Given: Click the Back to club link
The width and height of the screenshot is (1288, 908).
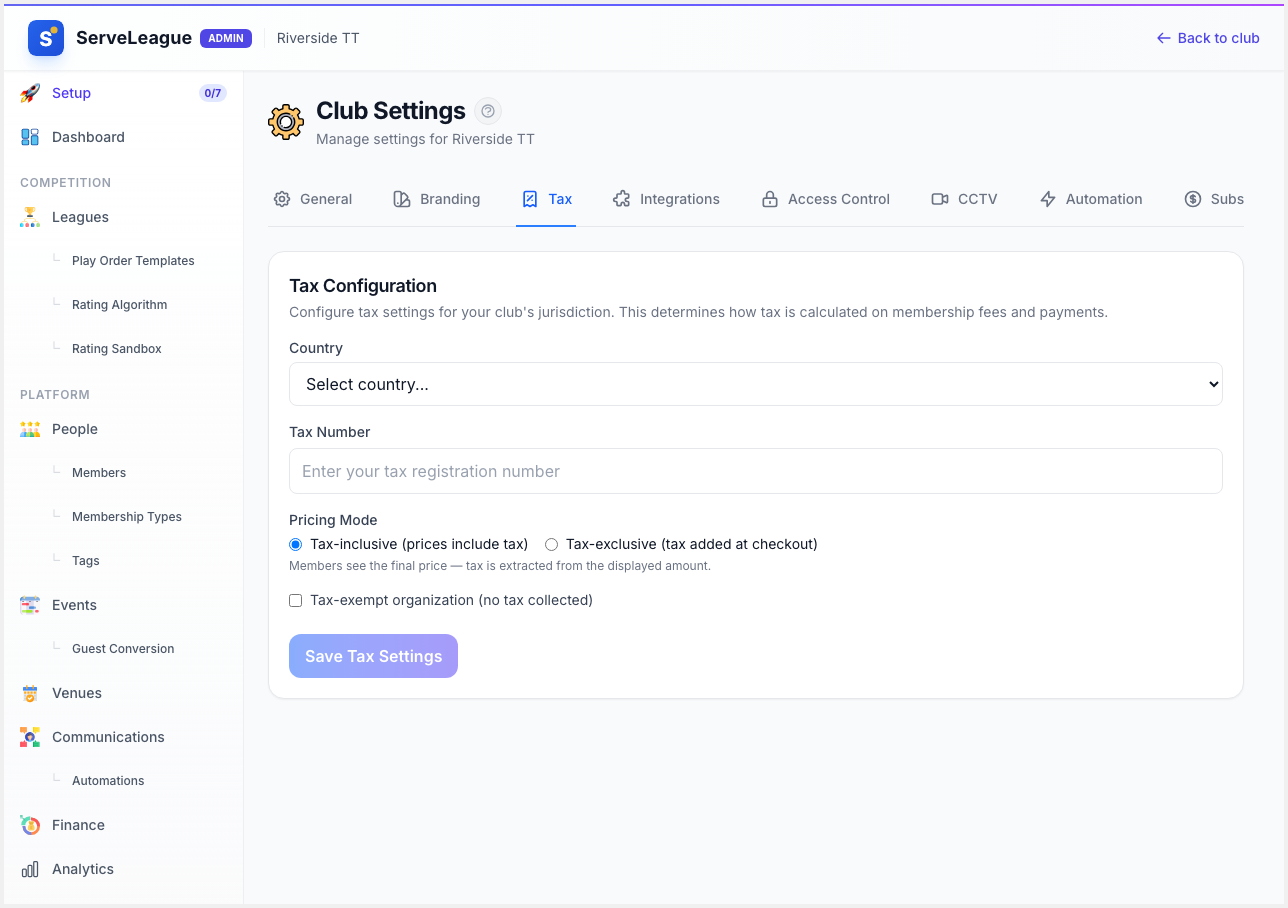Looking at the screenshot, I should 1208,38.
